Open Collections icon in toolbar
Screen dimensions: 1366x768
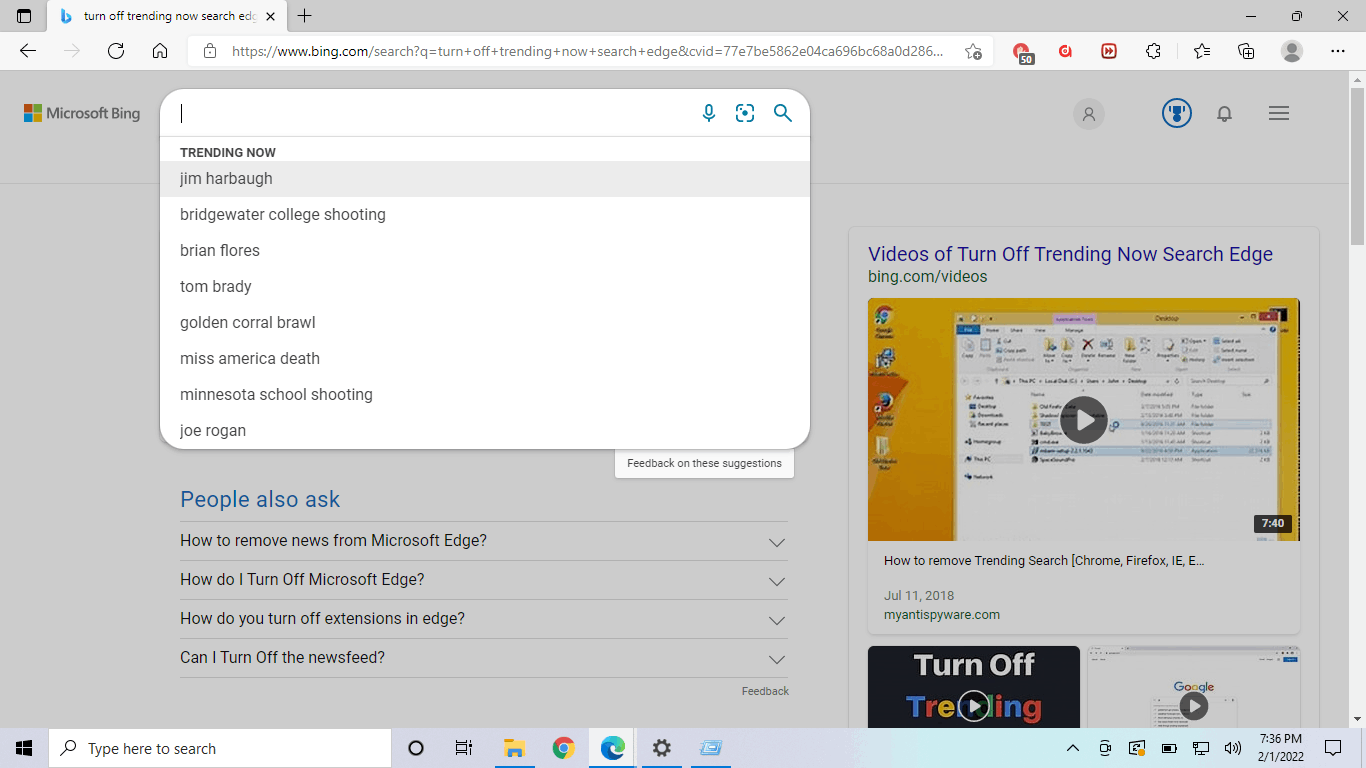tap(1246, 51)
